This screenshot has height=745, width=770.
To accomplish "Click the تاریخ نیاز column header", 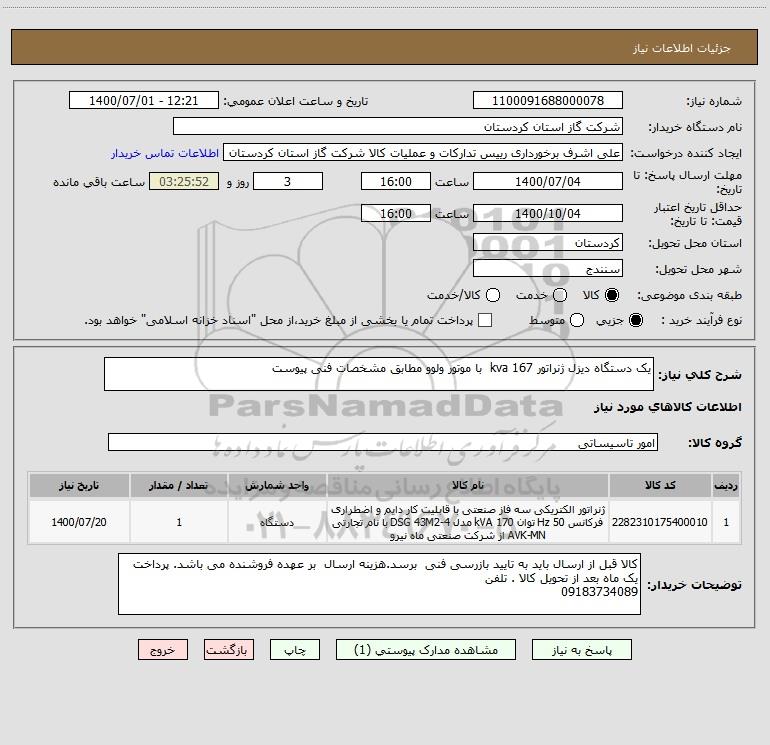I will [x=79, y=485].
